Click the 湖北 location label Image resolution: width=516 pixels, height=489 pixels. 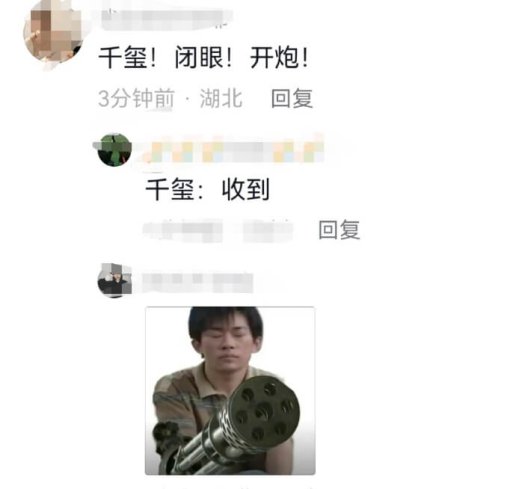(221, 98)
